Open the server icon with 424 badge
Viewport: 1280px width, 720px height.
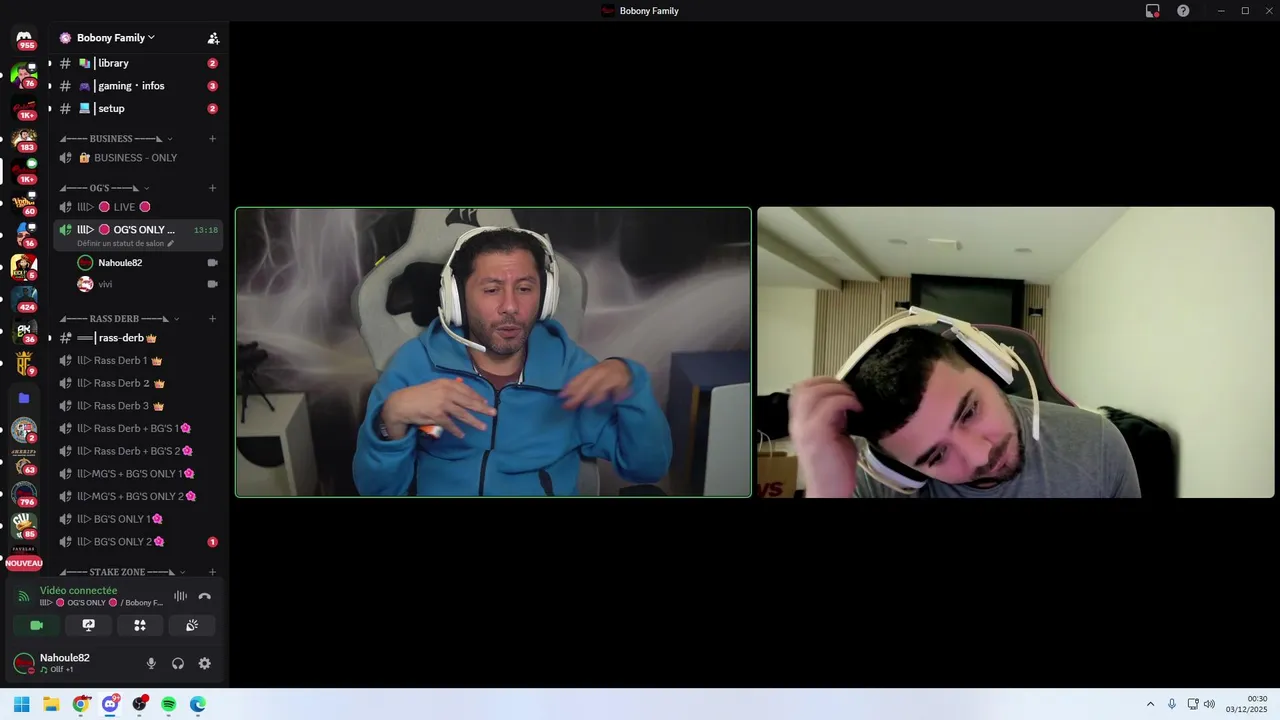tap(24, 299)
